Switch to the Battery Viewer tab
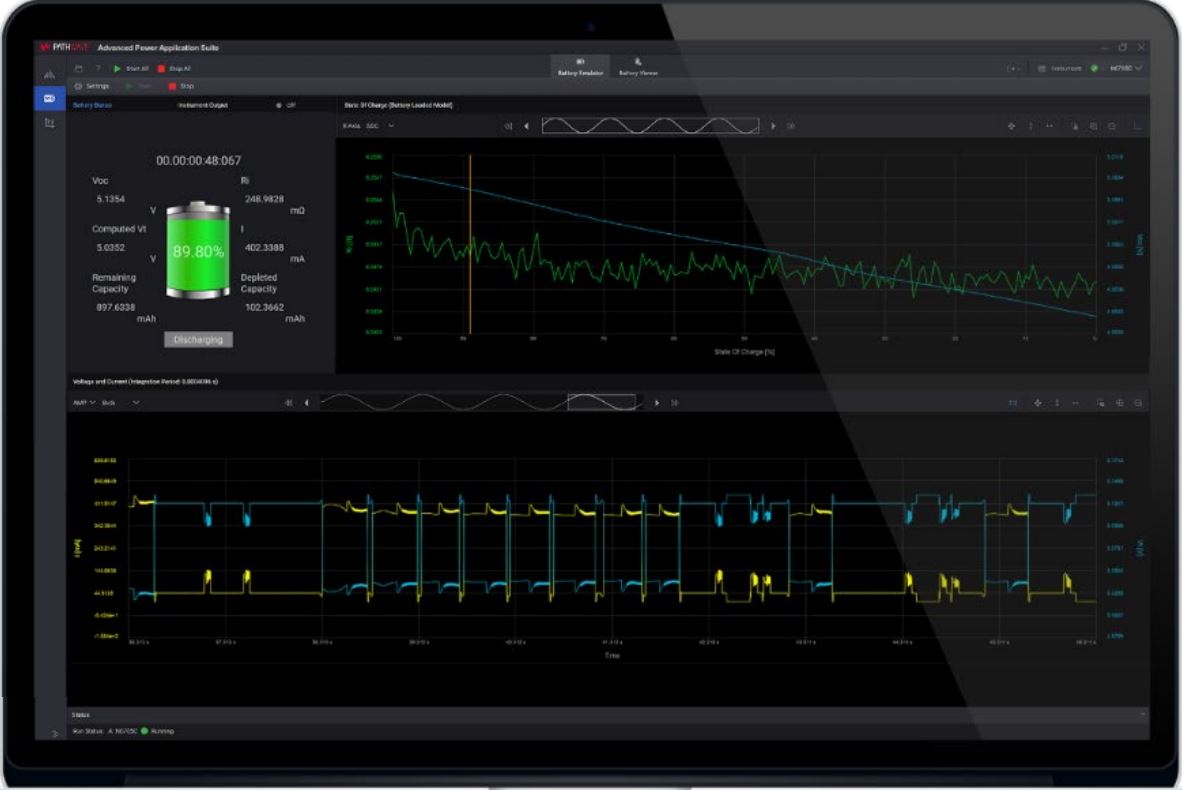The image size is (1182, 790). click(x=638, y=67)
